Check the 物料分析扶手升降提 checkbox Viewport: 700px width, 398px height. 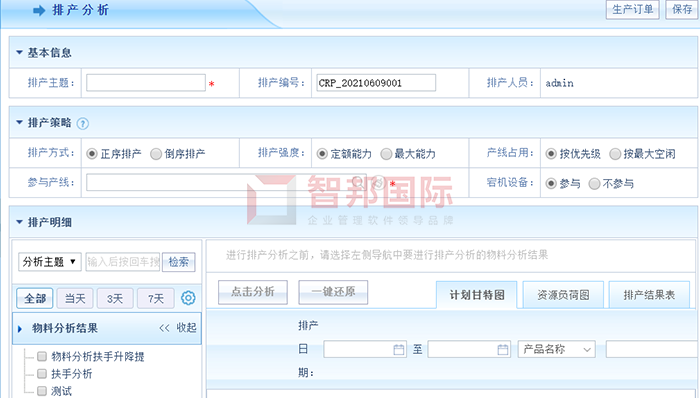tap(42, 356)
